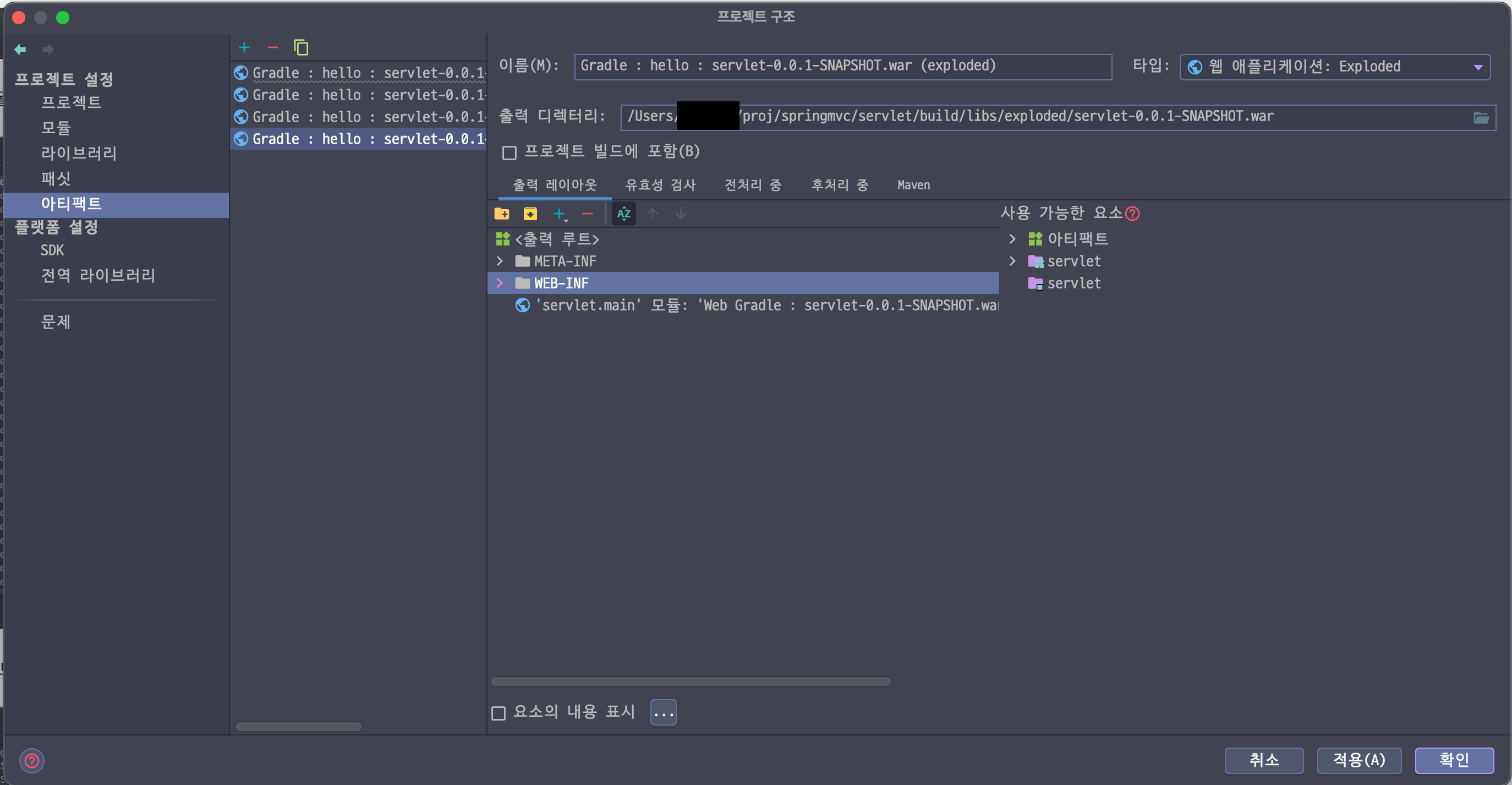Screen dimensions: 1512x785
Task: Click the add artifact plus icon
Action: pos(244,47)
